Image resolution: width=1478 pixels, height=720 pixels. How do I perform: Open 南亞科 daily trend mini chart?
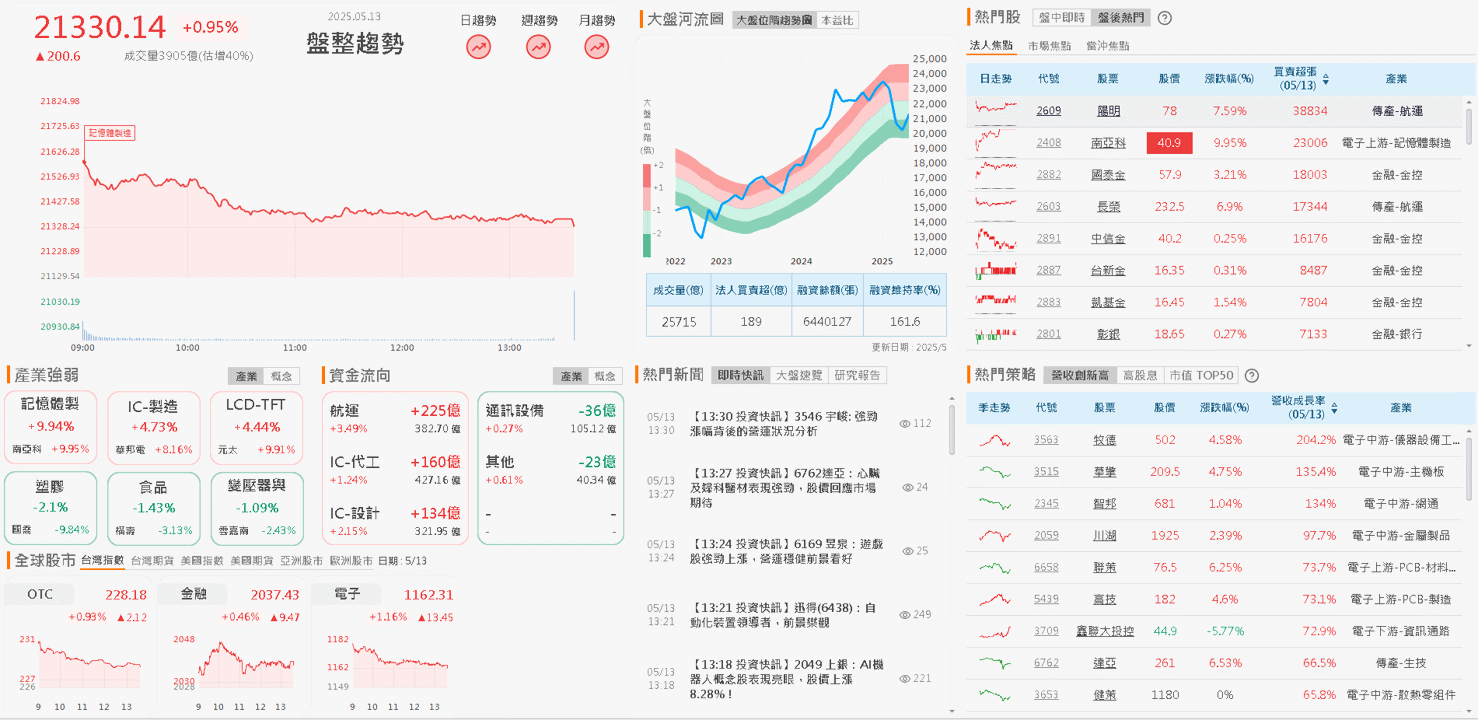pos(995,142)
